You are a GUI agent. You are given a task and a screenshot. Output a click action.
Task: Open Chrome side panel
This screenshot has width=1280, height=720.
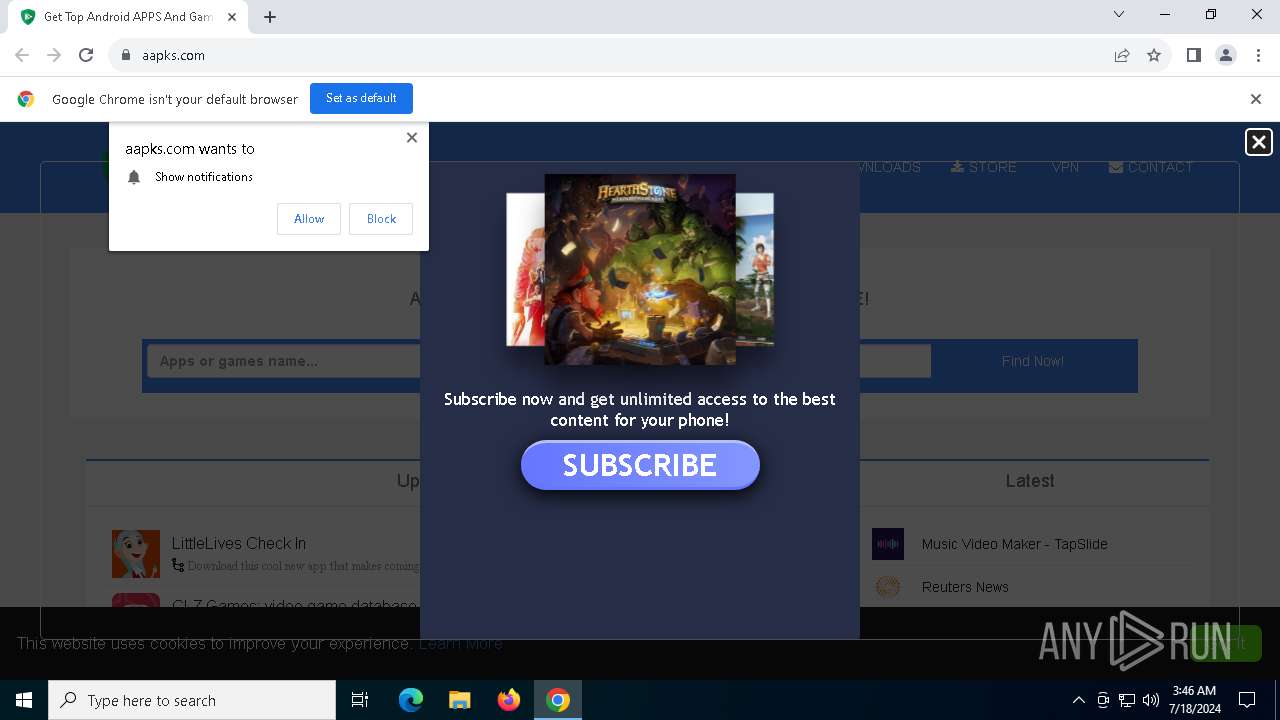(x=1193, y=55)
